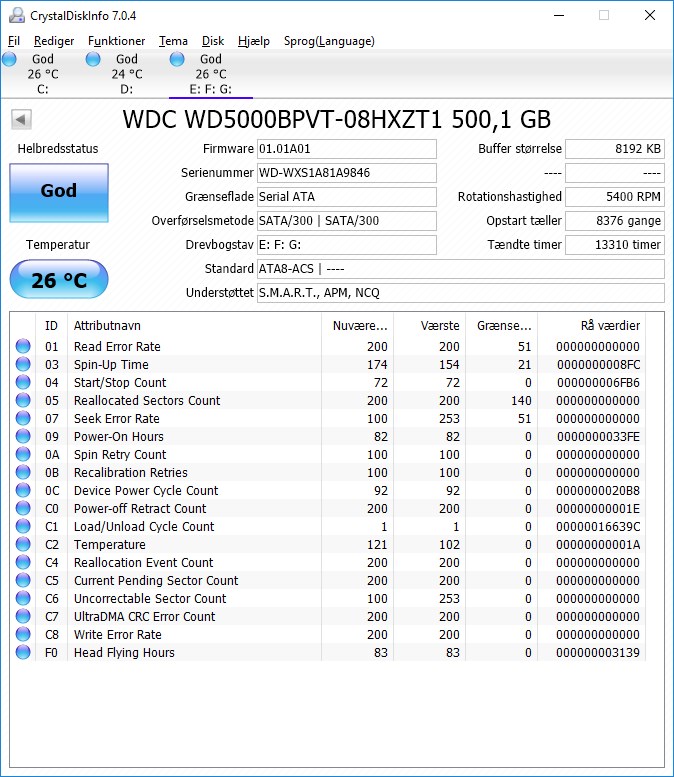The height and width of the screenshot is (777, 674).
Task: Open the Disk menu
Action: coord(213,41)
